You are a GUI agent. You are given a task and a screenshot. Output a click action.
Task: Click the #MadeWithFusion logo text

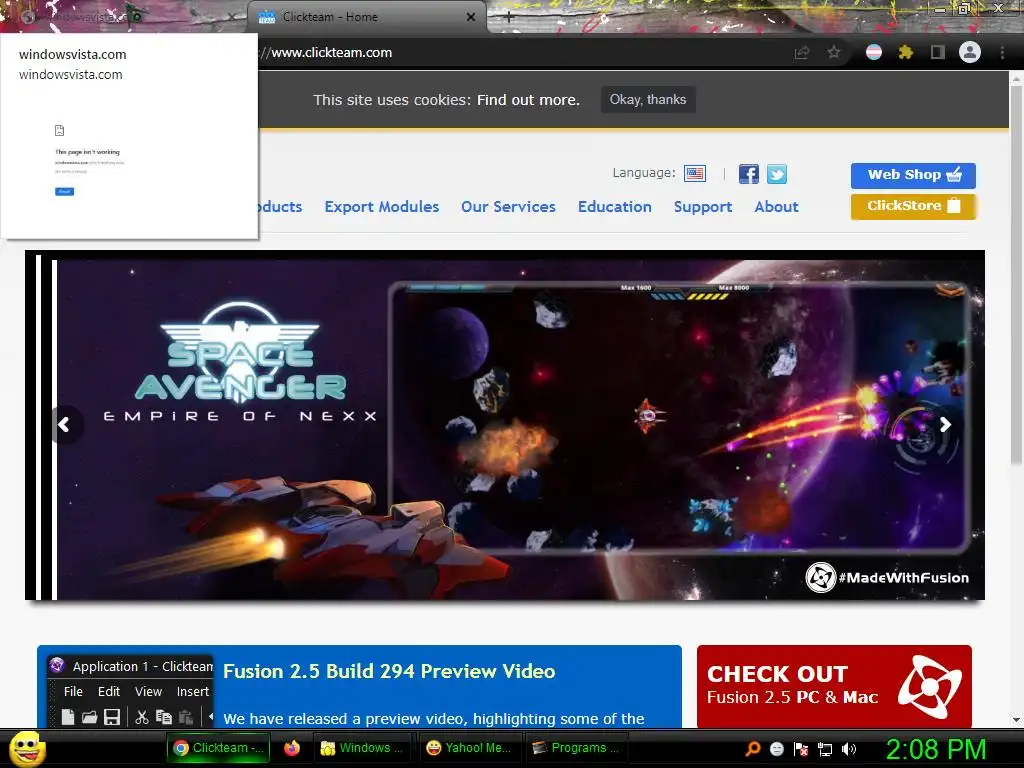pyautogui.click(x=904, y=578)
